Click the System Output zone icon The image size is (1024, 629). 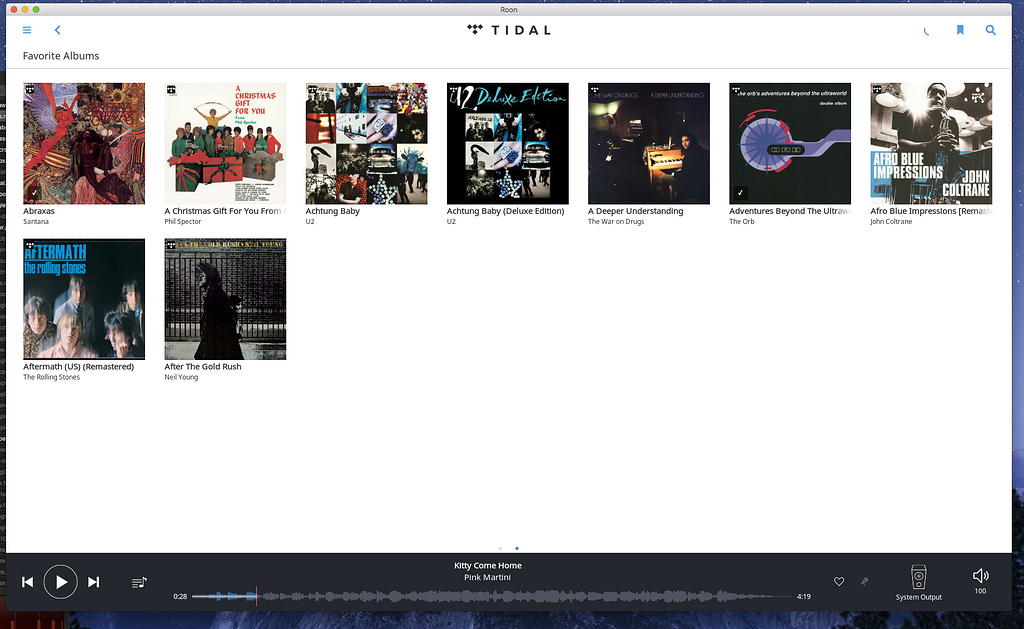pos(918,577)
